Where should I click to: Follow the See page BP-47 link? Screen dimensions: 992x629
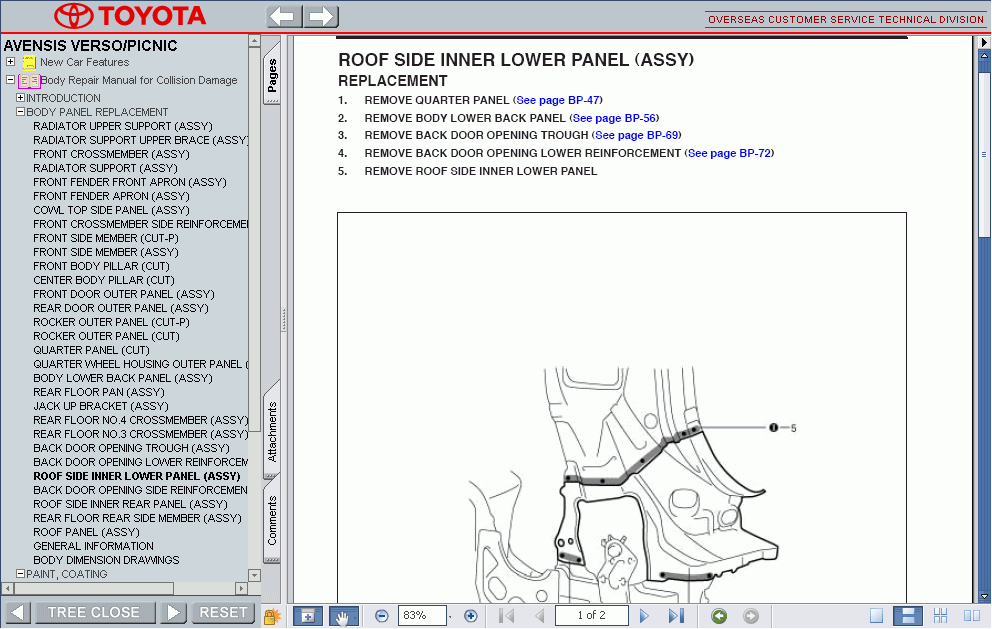[x=558, y=100]
